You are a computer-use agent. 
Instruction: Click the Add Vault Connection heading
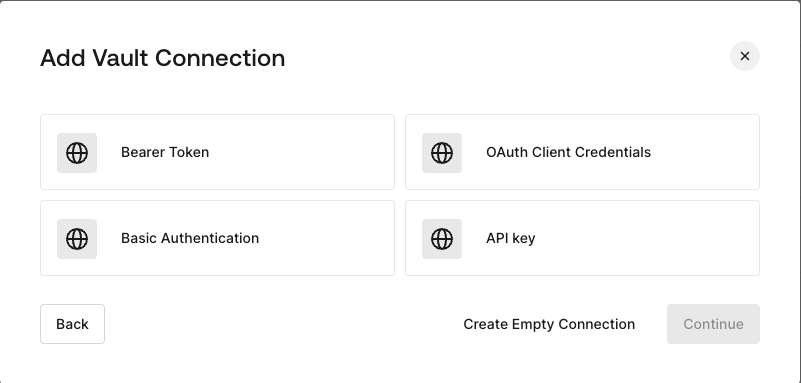(162, 58)
